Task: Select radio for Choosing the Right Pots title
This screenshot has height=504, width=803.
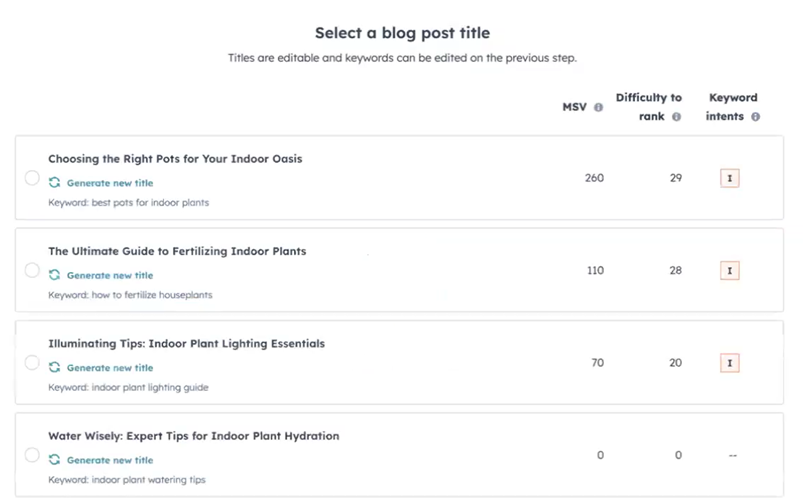Action: [x=32, y=178]
